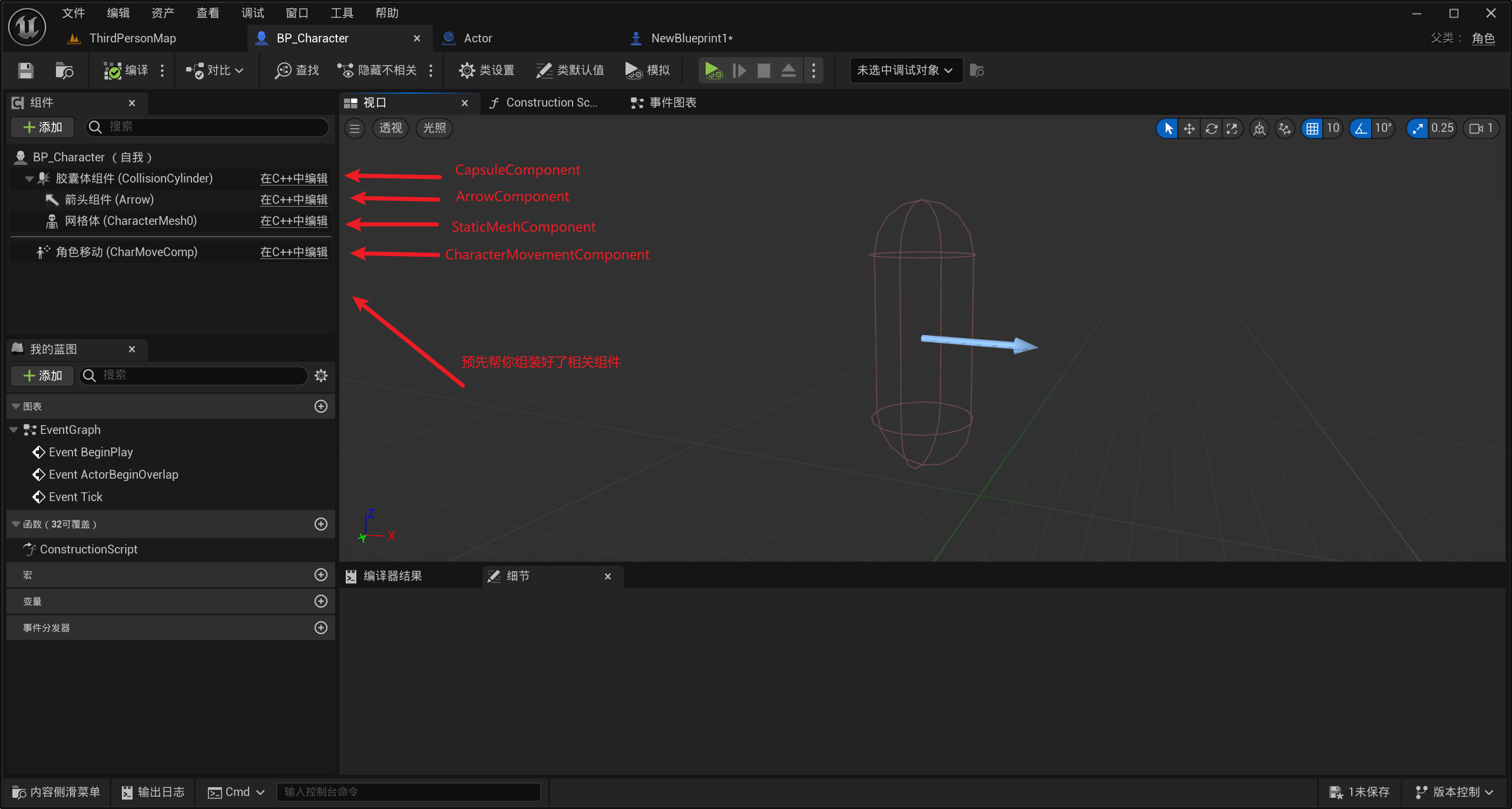Start 模拟 simulation

(x=647, y=71)
